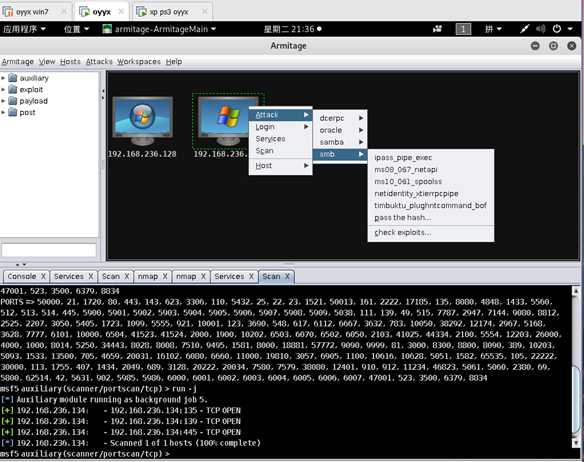The height and width of the screenshot is (462, 584).
Task: Open the samba attack submenu
Action: coord(340,142)
